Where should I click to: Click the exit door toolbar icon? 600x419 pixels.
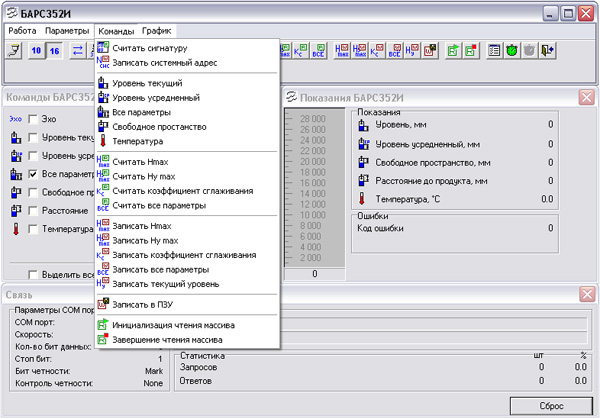pos(547,51)
